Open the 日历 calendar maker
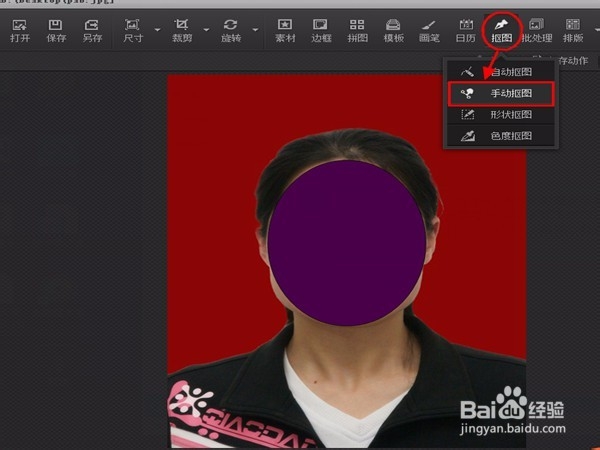Image resolution: width=600 pixels, height=450 pixels. coord(466,31)
